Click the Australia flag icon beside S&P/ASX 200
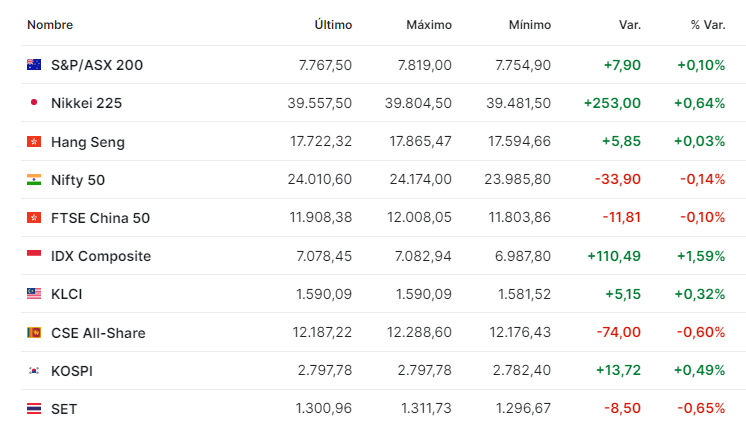Image resolution: width=746 pixels, height=426 pixels. click(34, 65)
